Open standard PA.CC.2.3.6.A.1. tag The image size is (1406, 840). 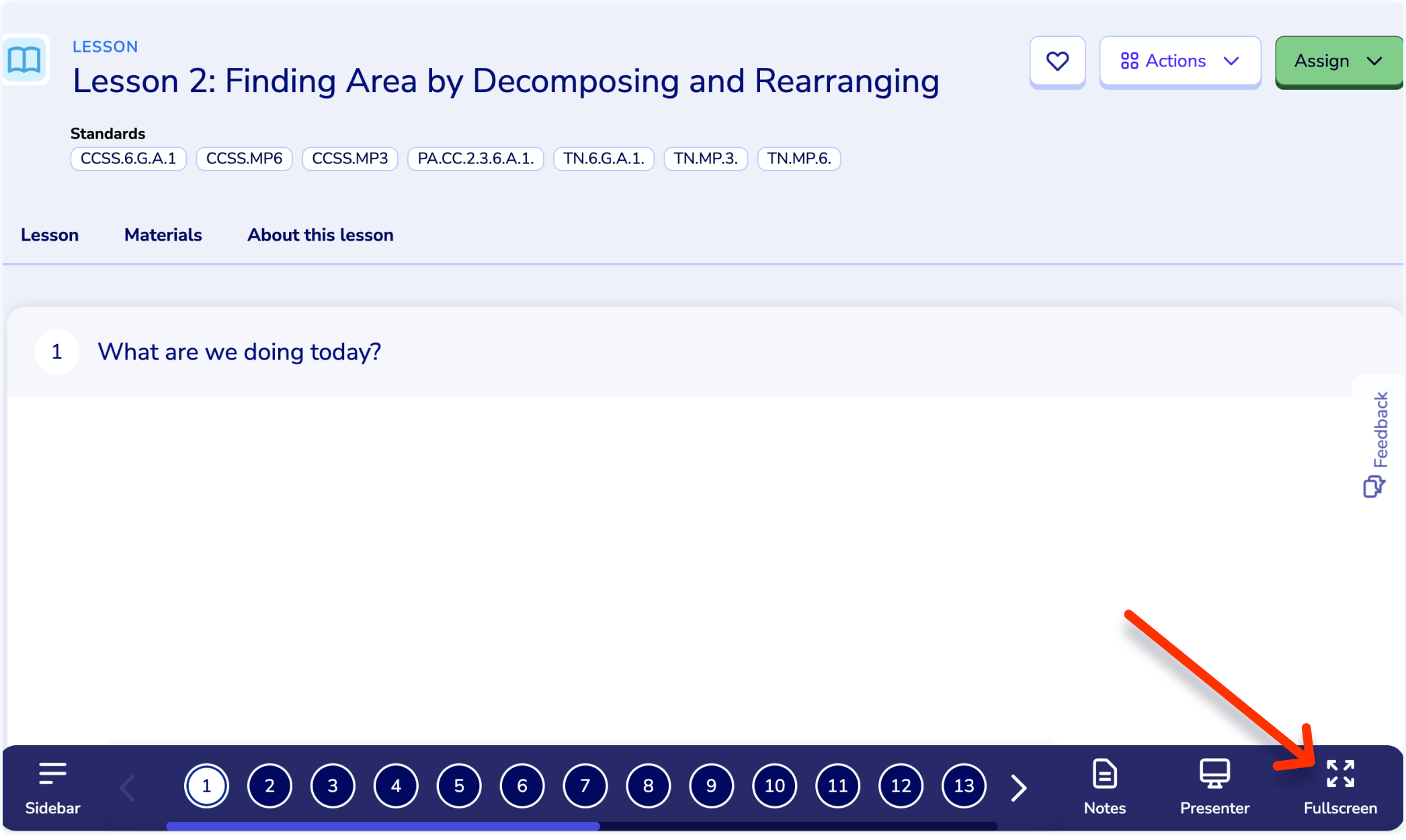tap(476, 159)
